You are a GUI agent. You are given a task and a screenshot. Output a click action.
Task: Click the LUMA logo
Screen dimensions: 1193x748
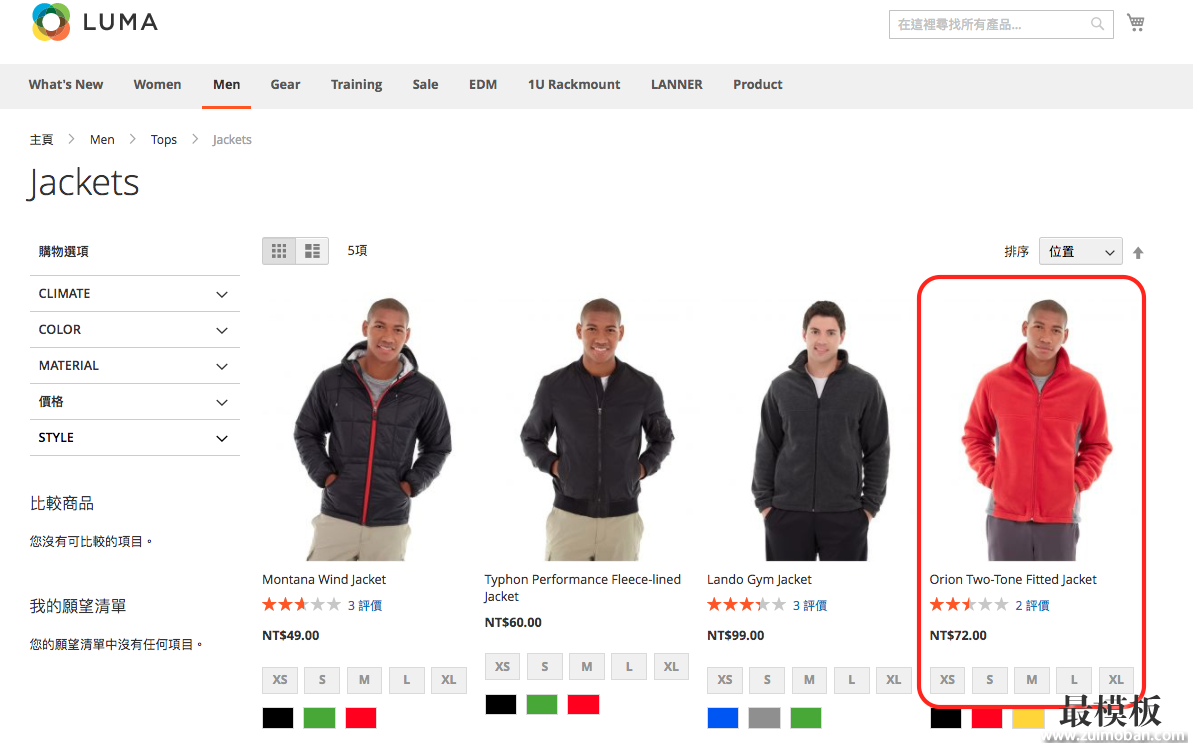click(95, 22)
